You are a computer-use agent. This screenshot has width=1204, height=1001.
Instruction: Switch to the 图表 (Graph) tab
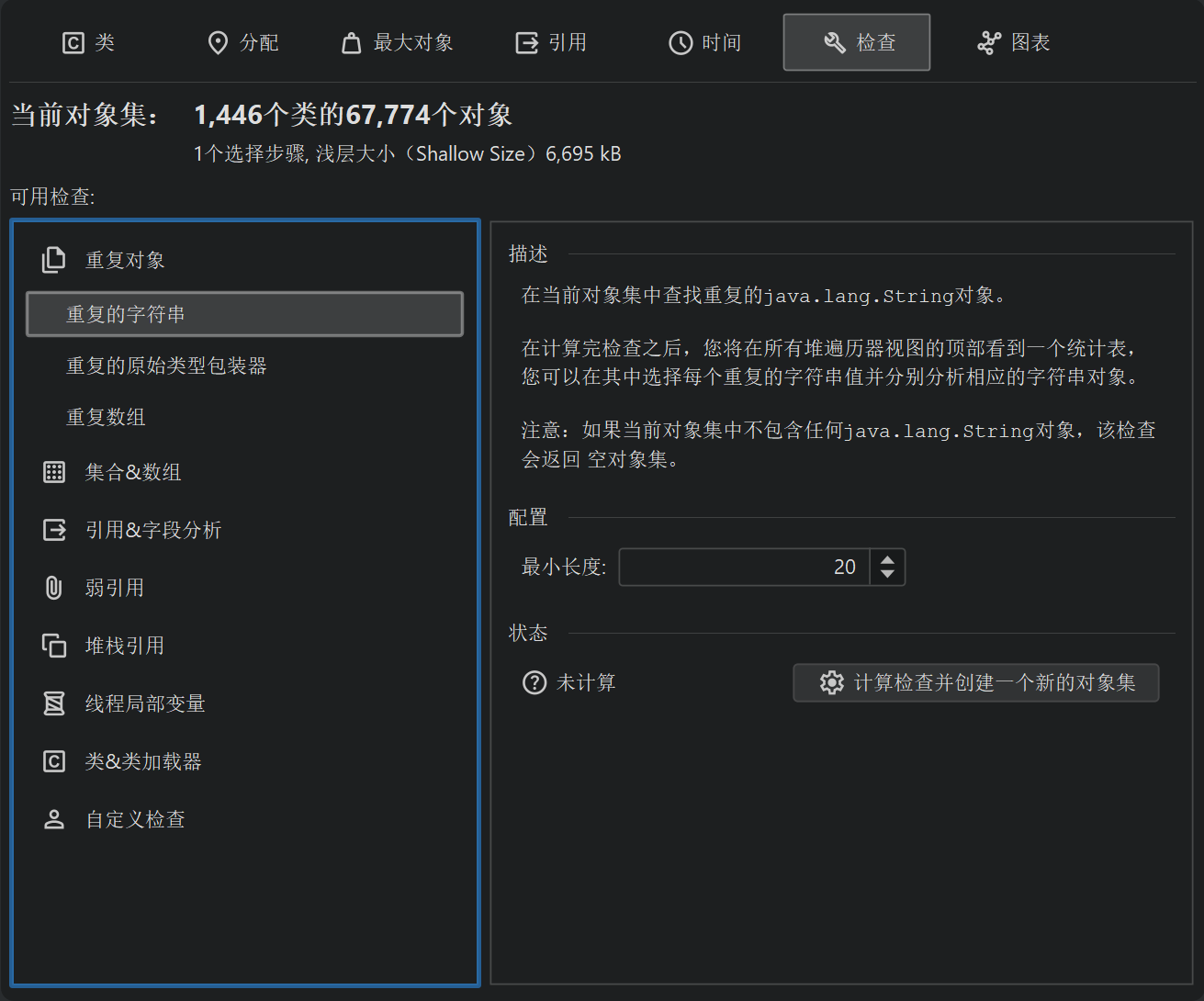coord(1014,43)
